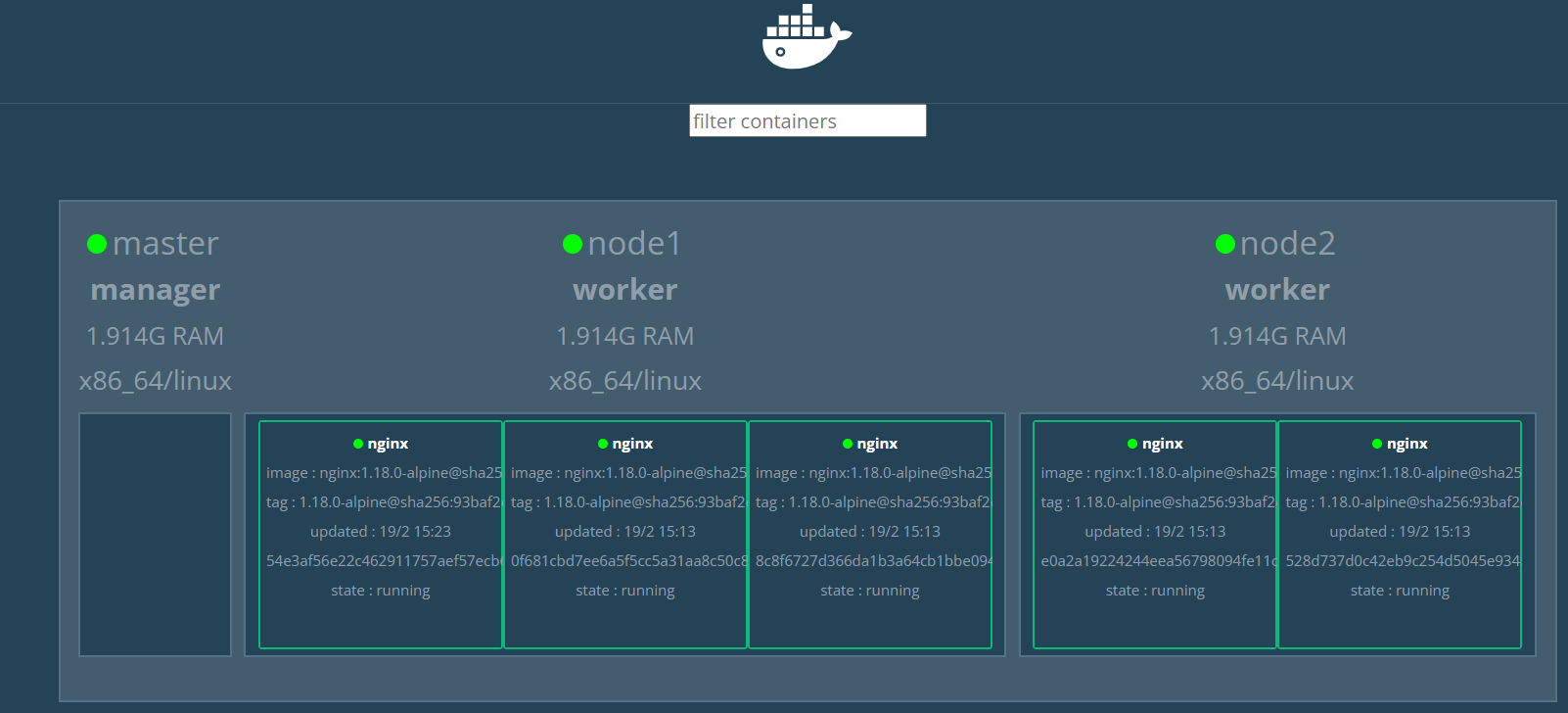Click the image line in container e0a2a192
Image resolution: width=1568 pixels, height=713 pixels.
click(x=1159, y=473)
